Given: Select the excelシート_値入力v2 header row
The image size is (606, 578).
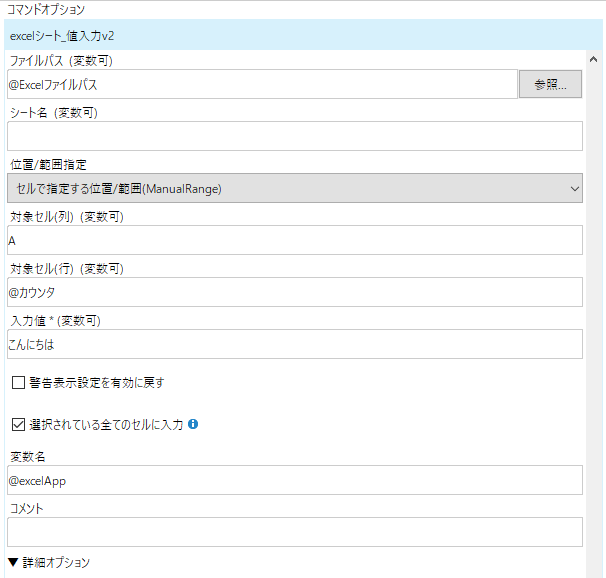Looking at the screenshot, I should click(303, 36).
